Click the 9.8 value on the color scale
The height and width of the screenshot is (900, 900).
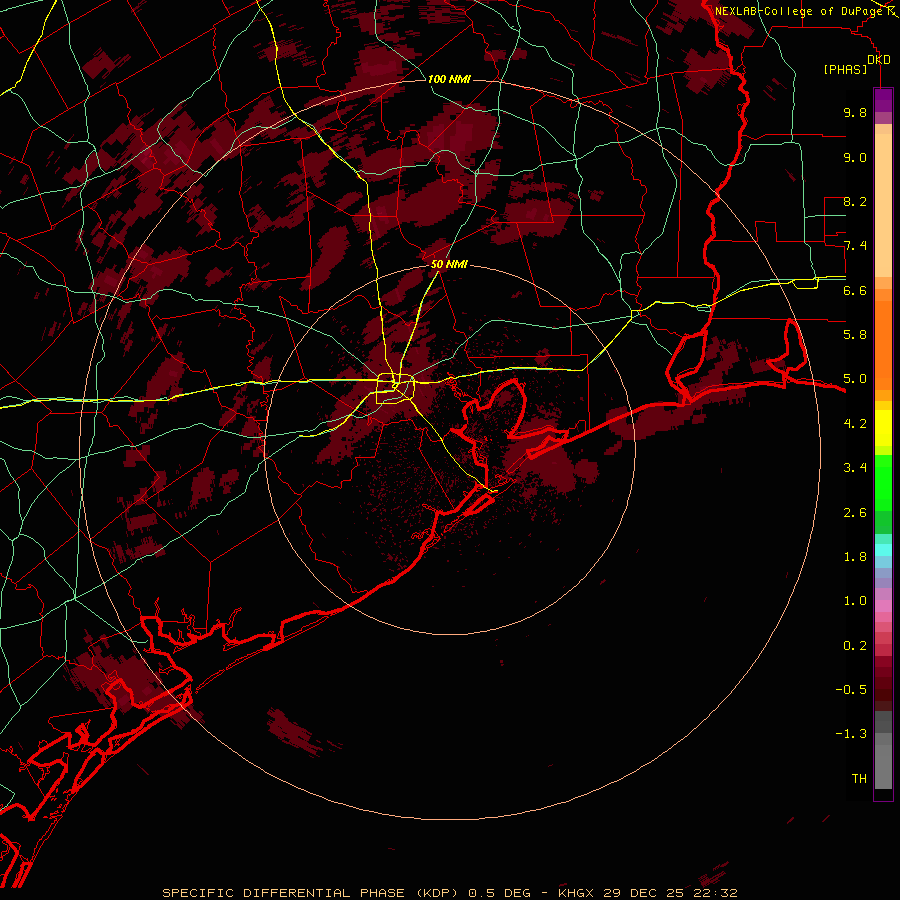pyautogui.click(x=855, y=112)
